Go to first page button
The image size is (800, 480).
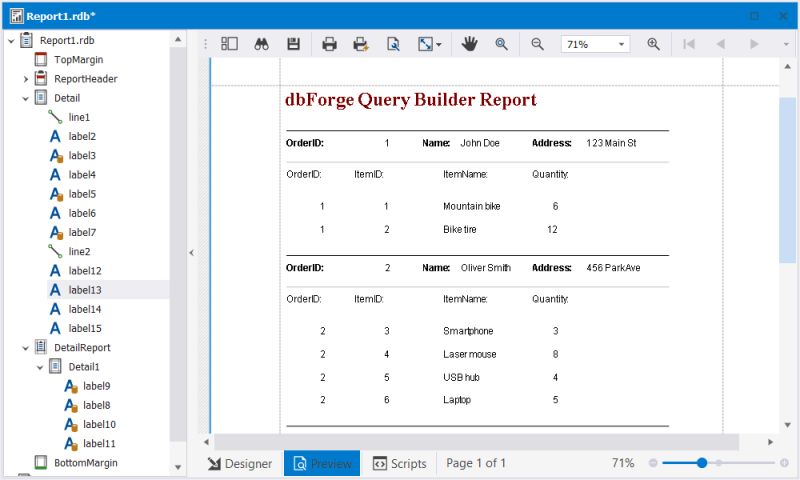tap(689, 44)
